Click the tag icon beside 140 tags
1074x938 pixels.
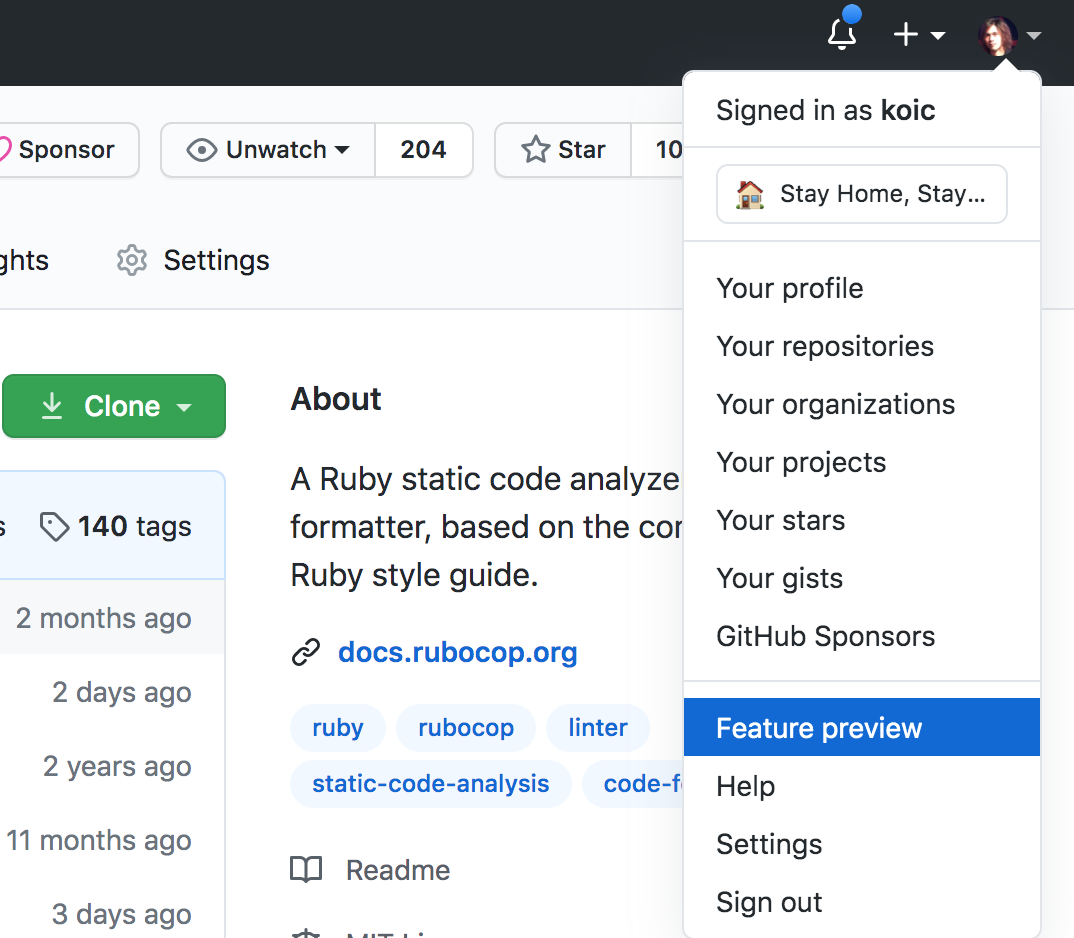click(x=57, y=525)
